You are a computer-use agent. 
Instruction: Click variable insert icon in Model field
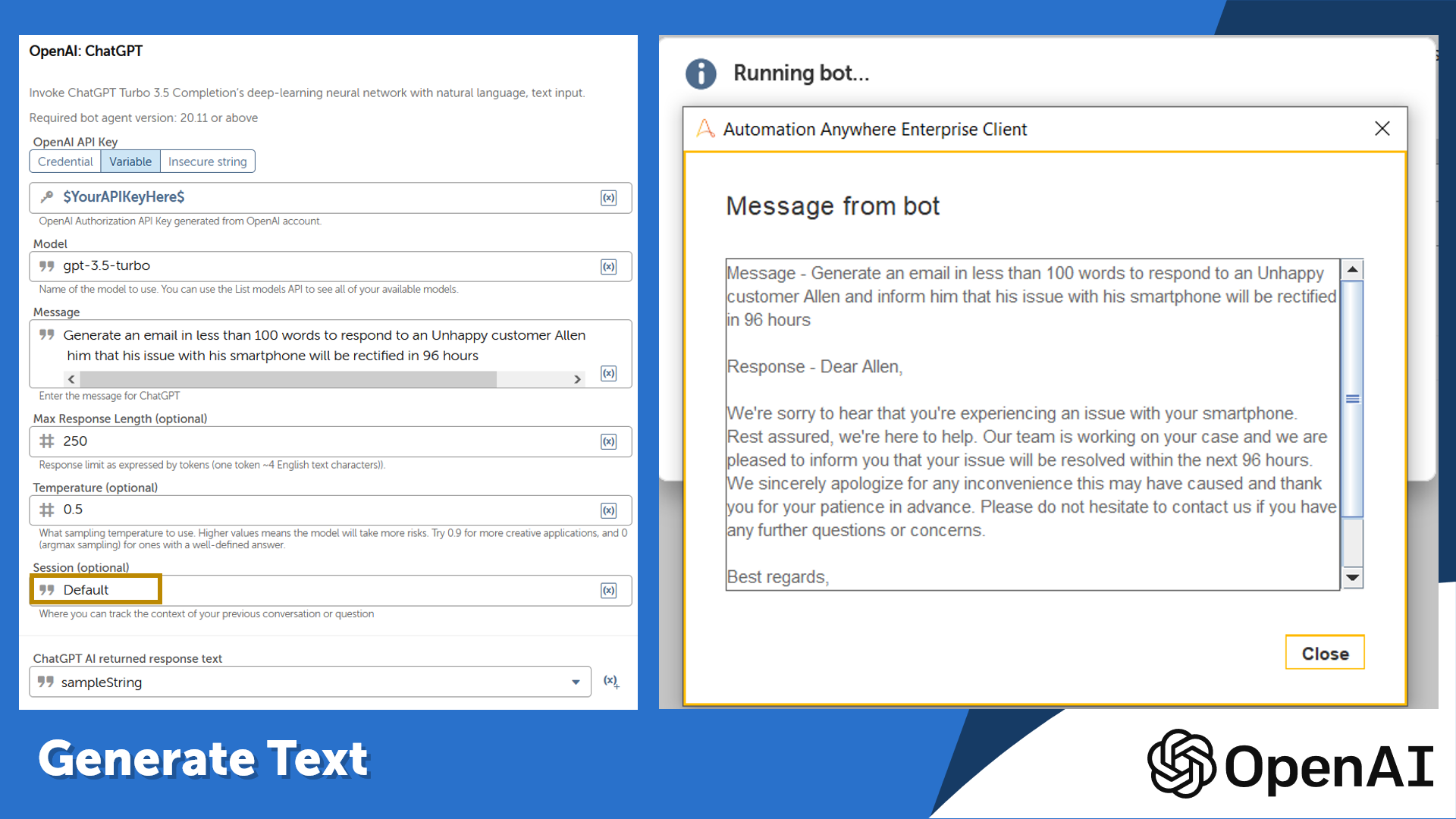click(x=608, y=267)
